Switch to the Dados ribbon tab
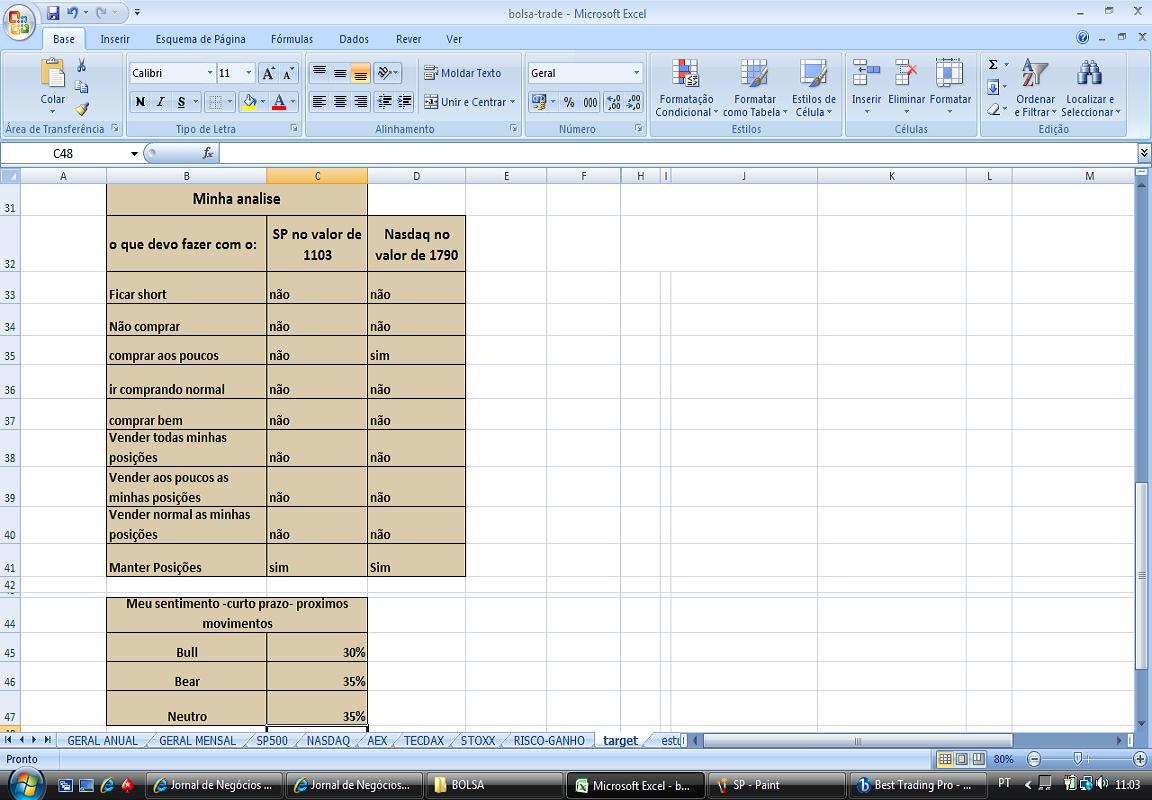This screenshot has width=1152, height=800. (x=354, y=39)
